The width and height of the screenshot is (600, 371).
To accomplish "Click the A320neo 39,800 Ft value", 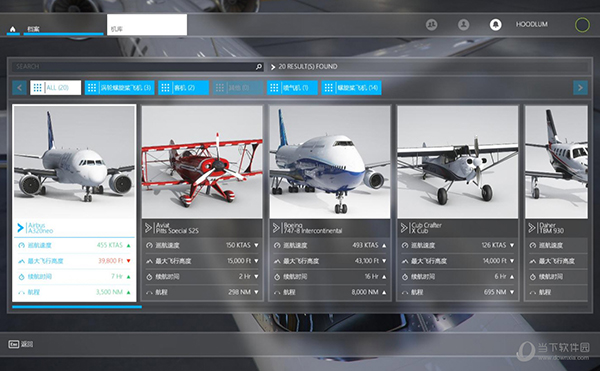I will click(111, 261).
